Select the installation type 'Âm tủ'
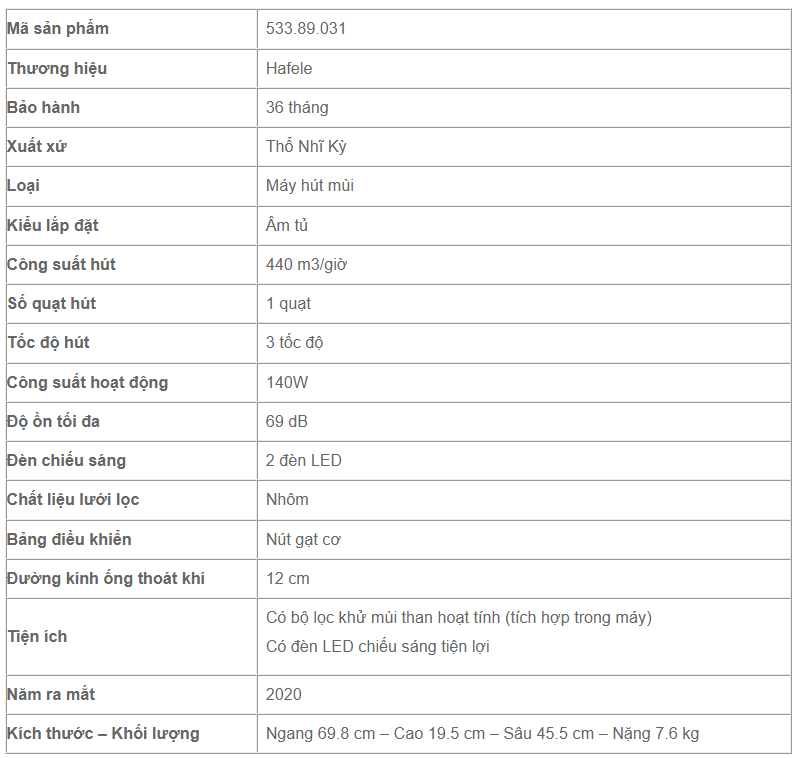 (287, 225)
